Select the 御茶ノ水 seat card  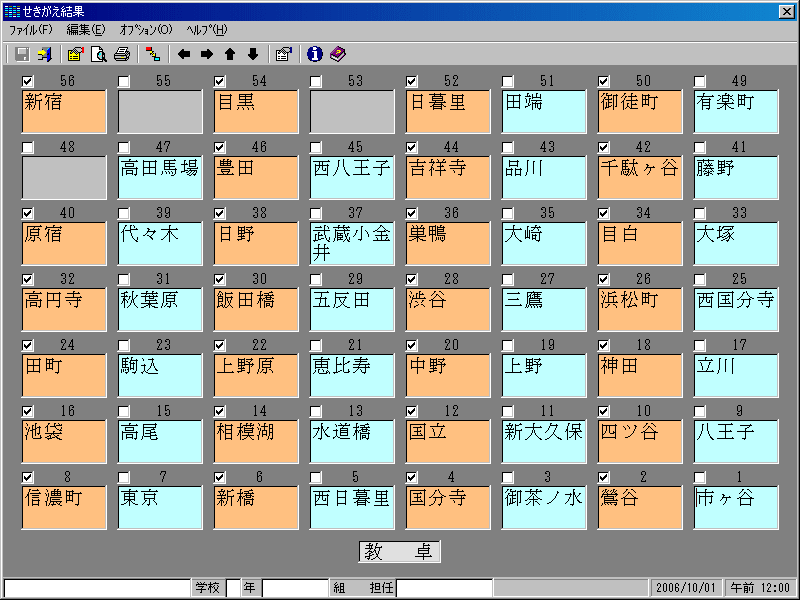click(x=544, y=508)
